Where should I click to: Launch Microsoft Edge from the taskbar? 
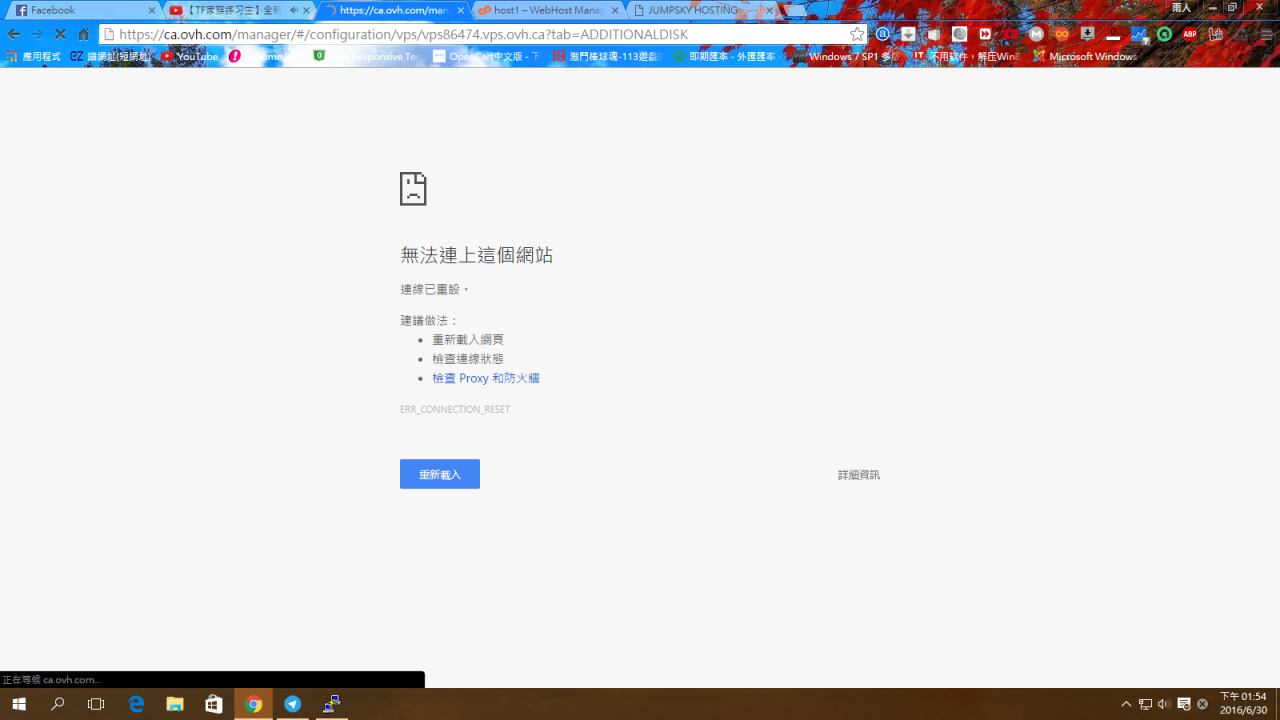tap(136, 704)
